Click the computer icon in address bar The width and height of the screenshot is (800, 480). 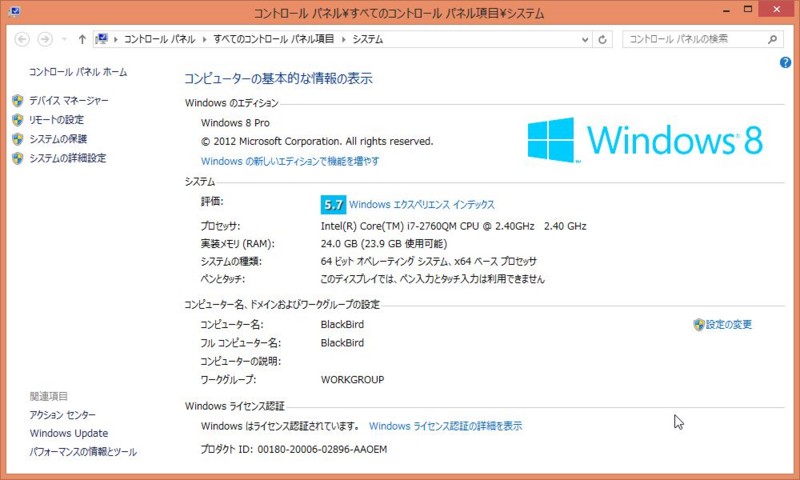coord(102,39)
